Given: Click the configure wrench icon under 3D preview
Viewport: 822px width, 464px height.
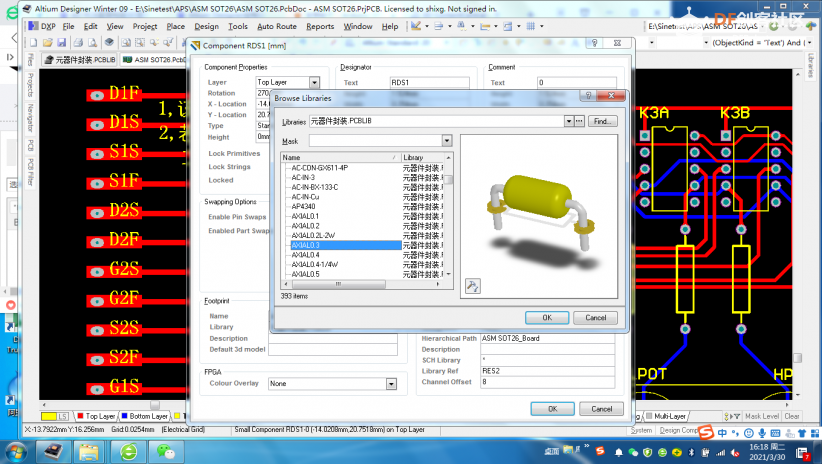Looking at the screenshot, I should click(472, 286).
